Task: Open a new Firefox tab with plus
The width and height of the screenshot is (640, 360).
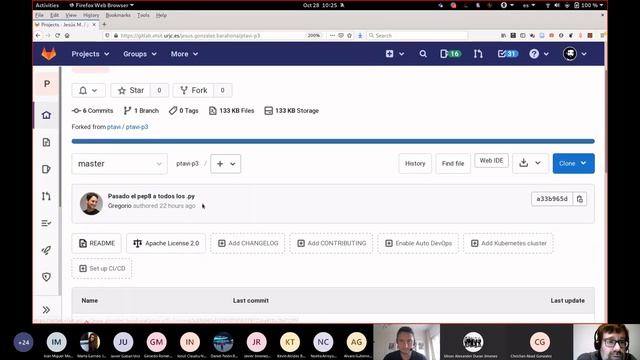Action: tap(104, 24)
